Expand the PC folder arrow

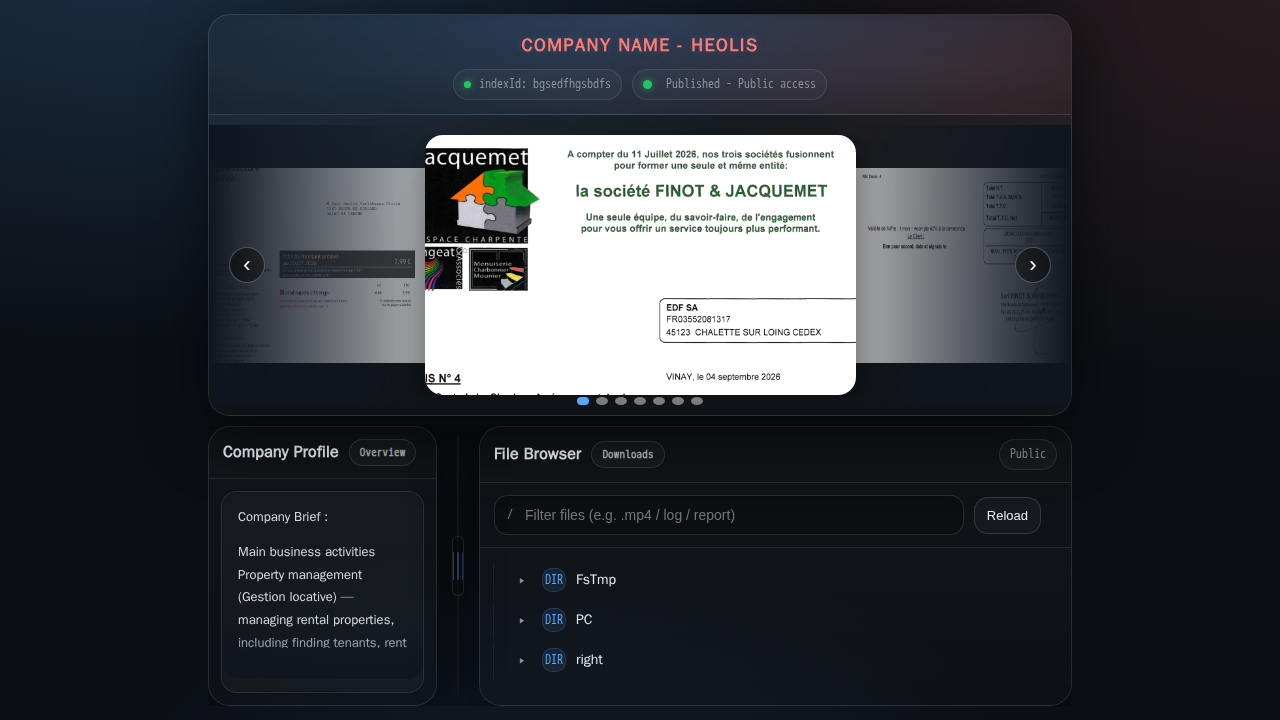click(521, 620)
